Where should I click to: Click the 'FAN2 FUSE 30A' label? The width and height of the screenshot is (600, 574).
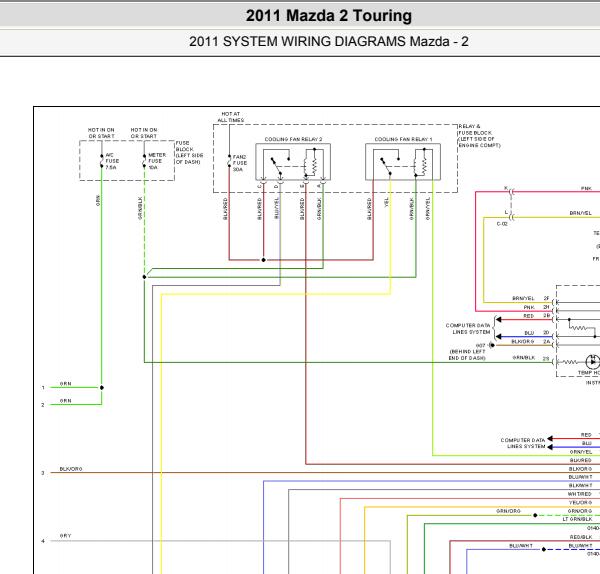coord(240,163)
